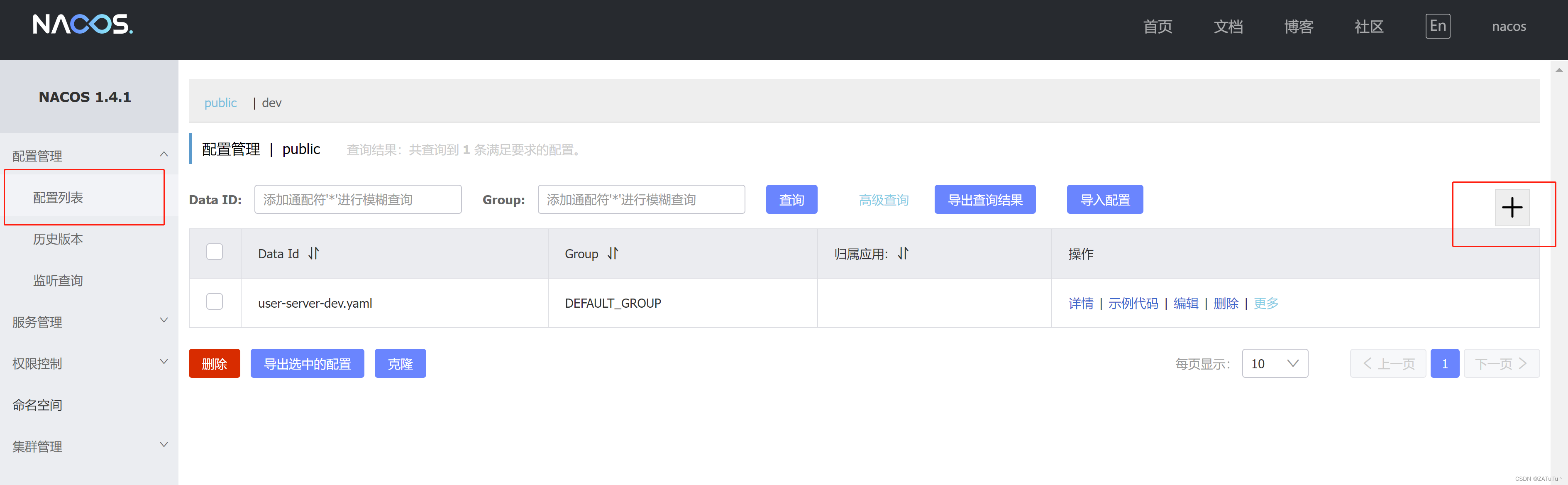Viewport: 1568px width, 485px height.
Task: Open 文档 in the top navigation
Action: [1229, 26]
